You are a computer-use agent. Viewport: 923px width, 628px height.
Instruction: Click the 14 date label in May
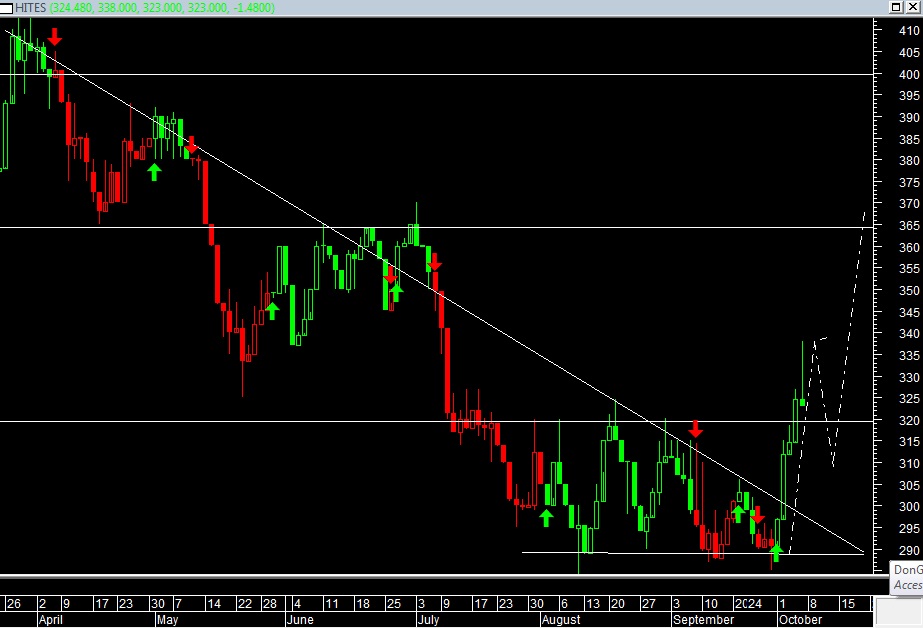pos(214,604)
